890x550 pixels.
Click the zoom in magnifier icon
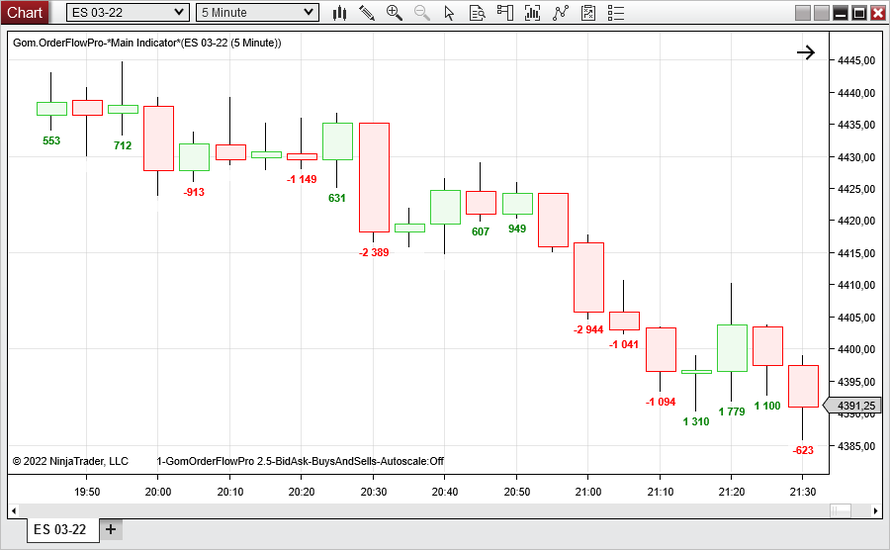click(394, 12)
